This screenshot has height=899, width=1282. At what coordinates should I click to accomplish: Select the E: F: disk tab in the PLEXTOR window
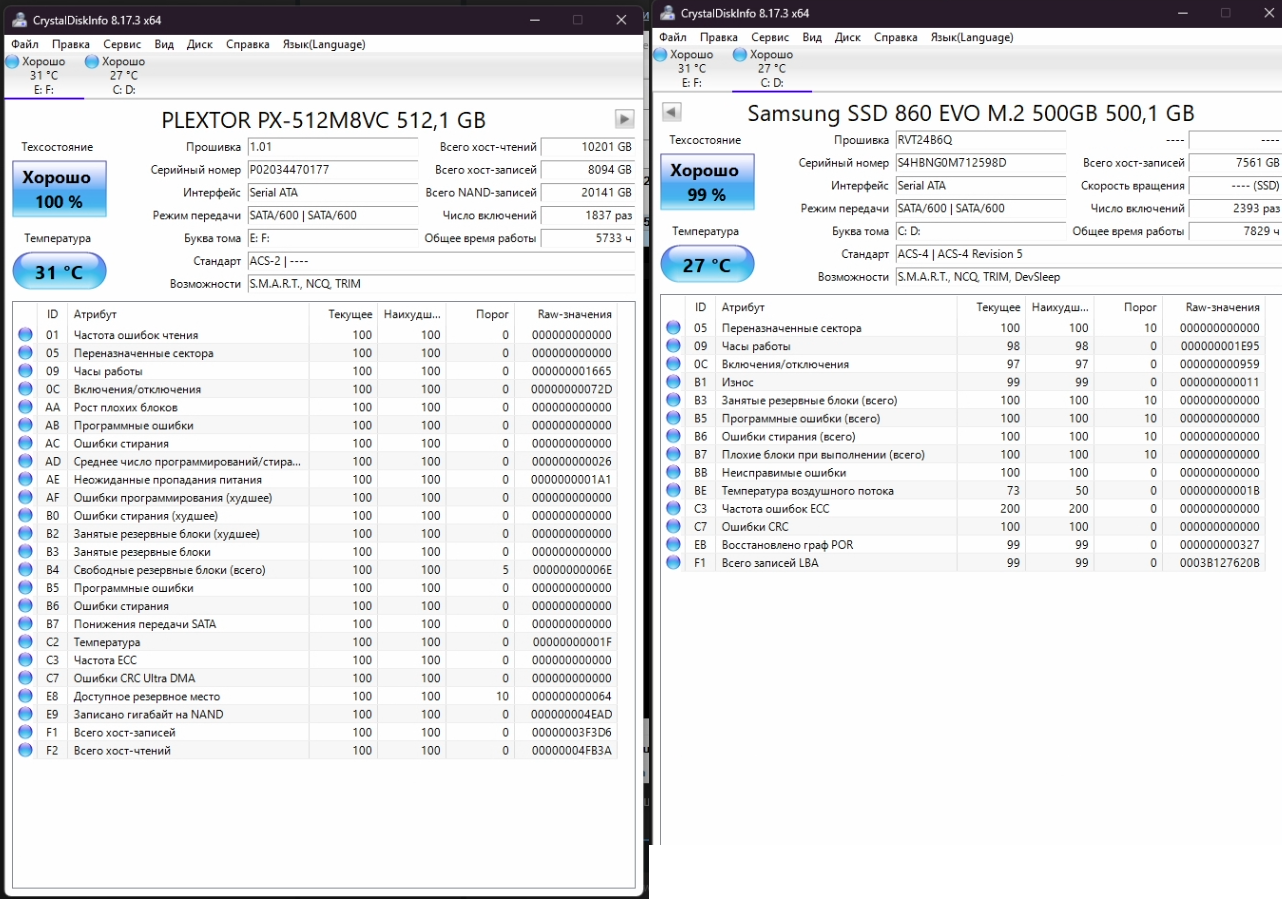click(43, 75)
